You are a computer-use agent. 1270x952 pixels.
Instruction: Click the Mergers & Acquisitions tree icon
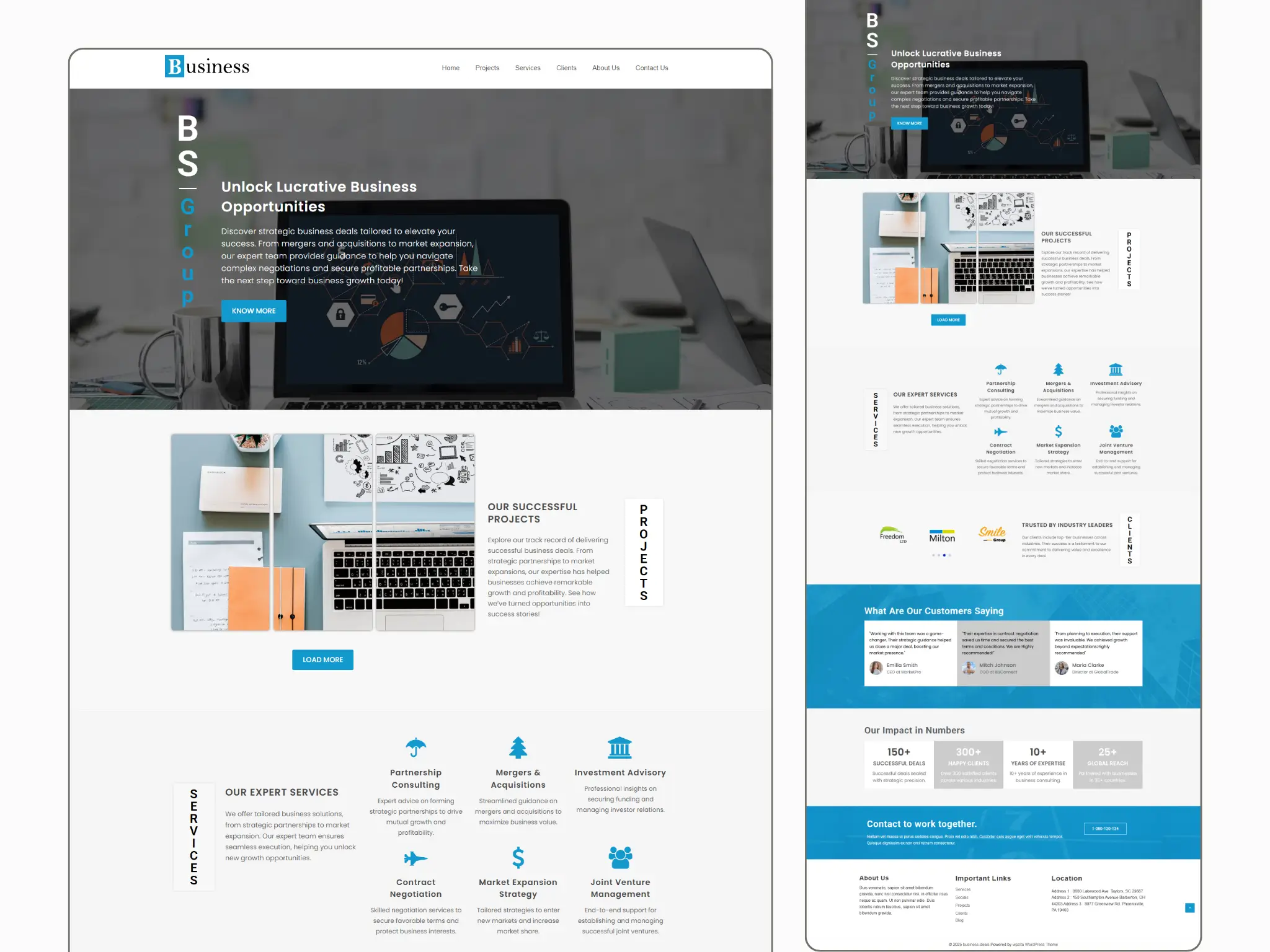518,747
